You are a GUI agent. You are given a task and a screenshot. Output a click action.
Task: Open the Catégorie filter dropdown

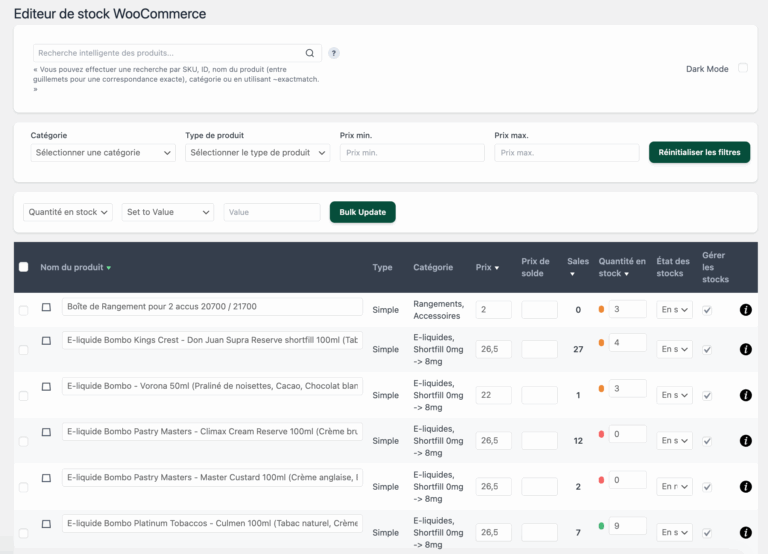coord(103,153)
